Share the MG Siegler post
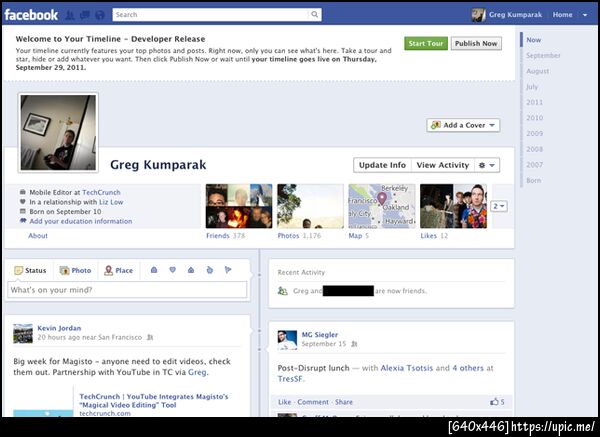Viewport: 600px width, 437px height. (344, 402)
